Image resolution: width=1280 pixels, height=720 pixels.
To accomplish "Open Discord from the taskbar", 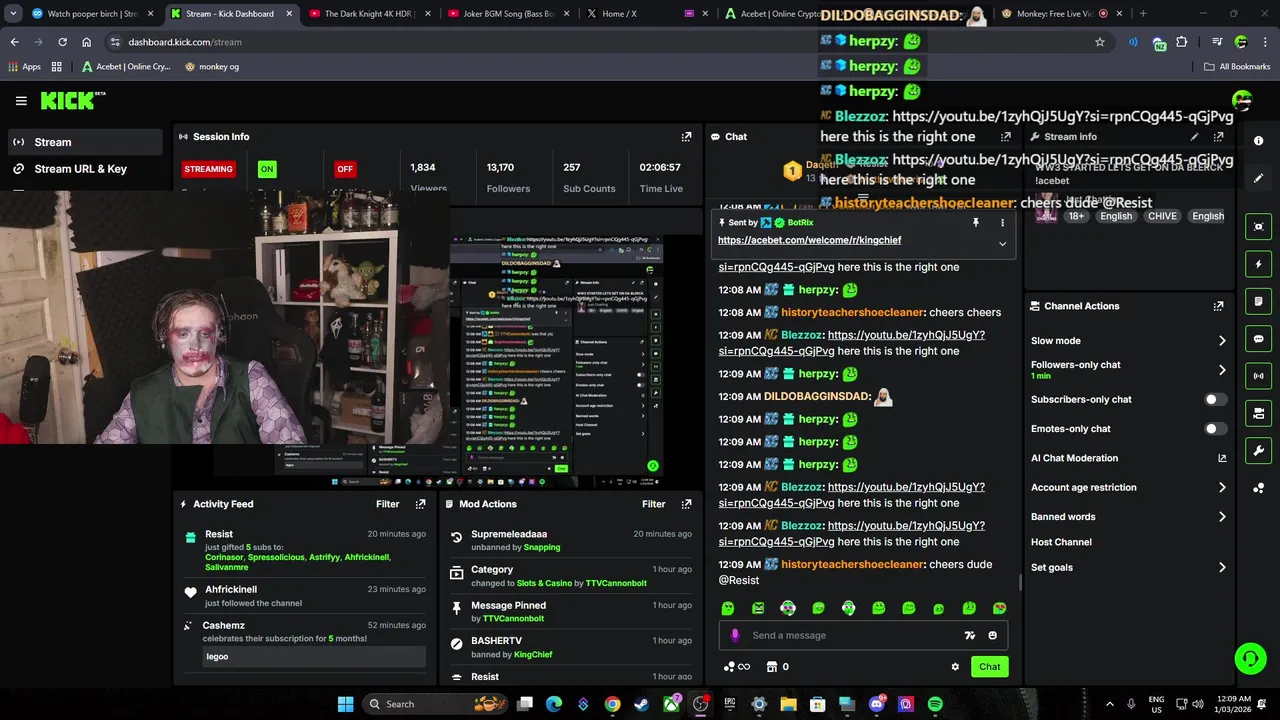I will (877, 704).
